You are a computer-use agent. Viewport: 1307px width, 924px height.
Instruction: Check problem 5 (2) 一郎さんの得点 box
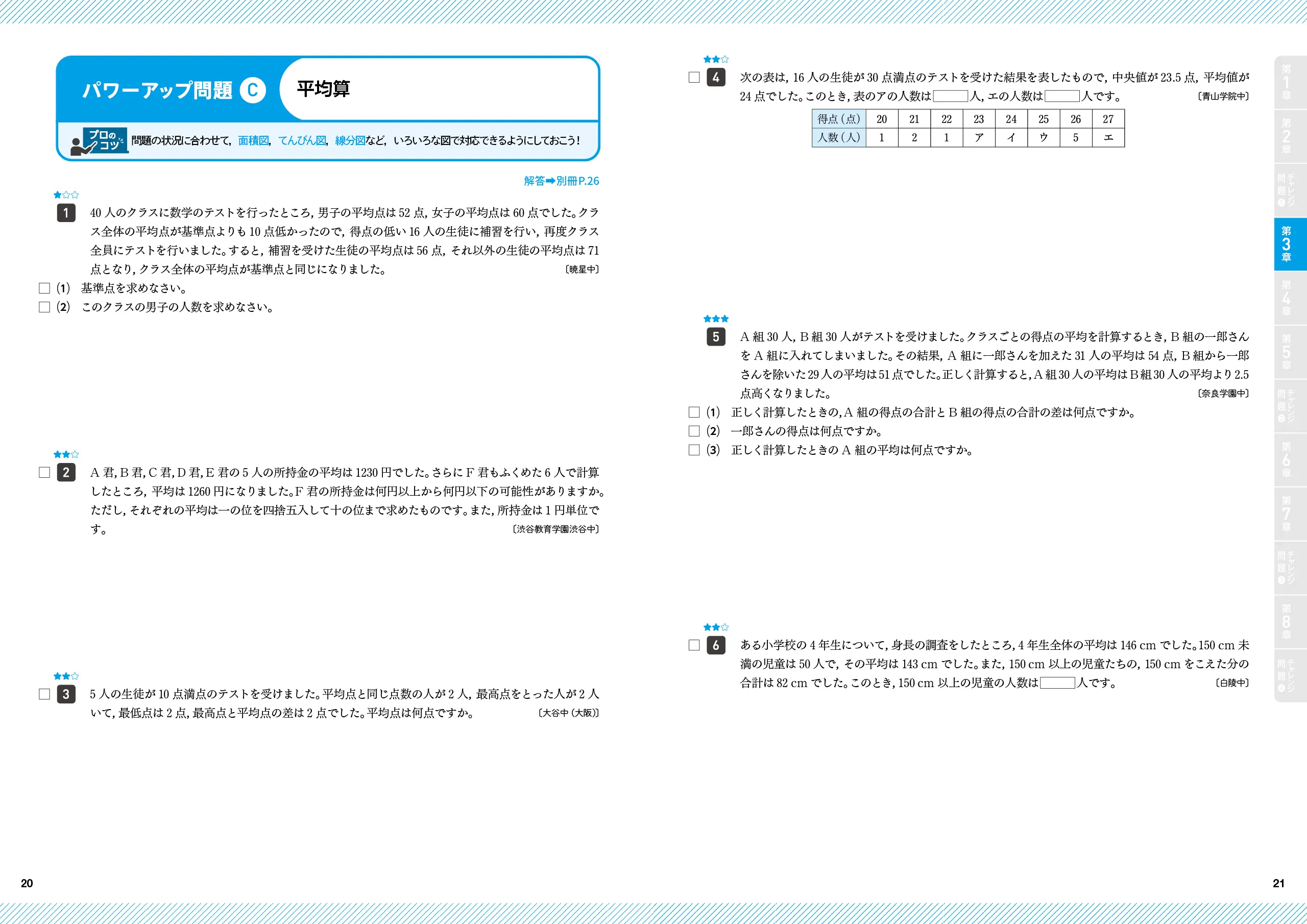[694, 431]
